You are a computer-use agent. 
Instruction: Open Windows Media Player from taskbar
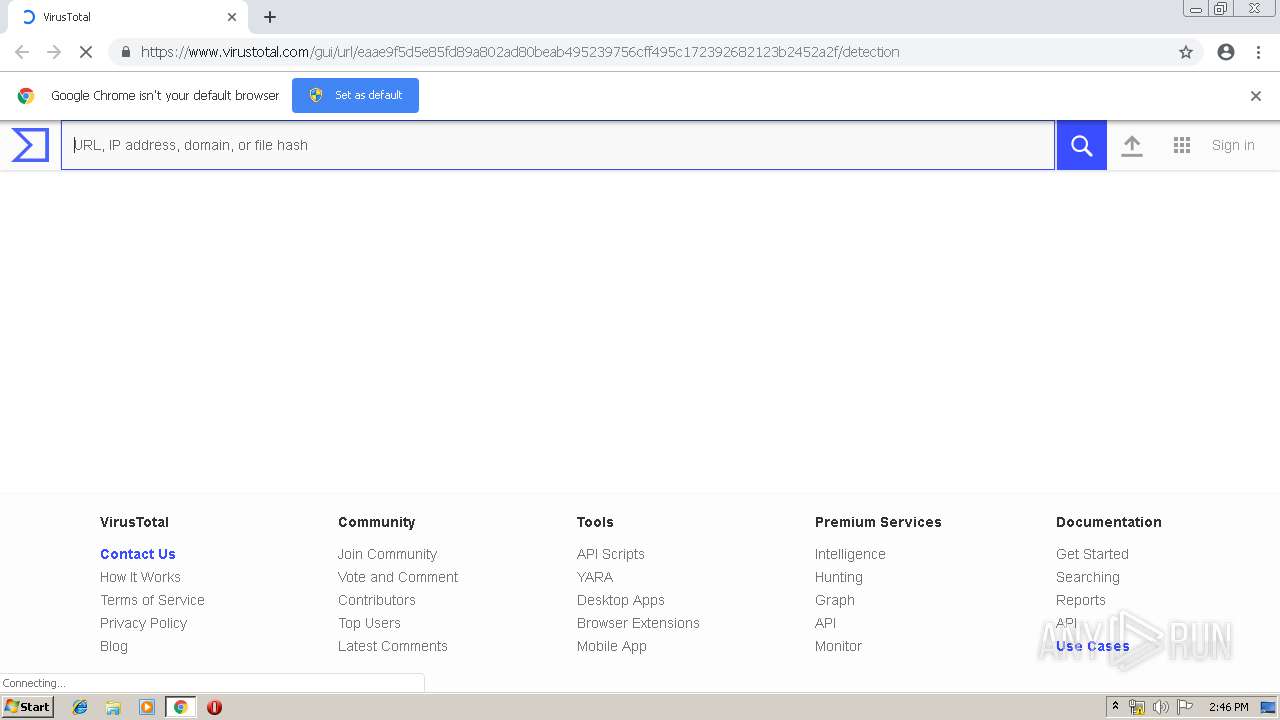pos(147,707)
